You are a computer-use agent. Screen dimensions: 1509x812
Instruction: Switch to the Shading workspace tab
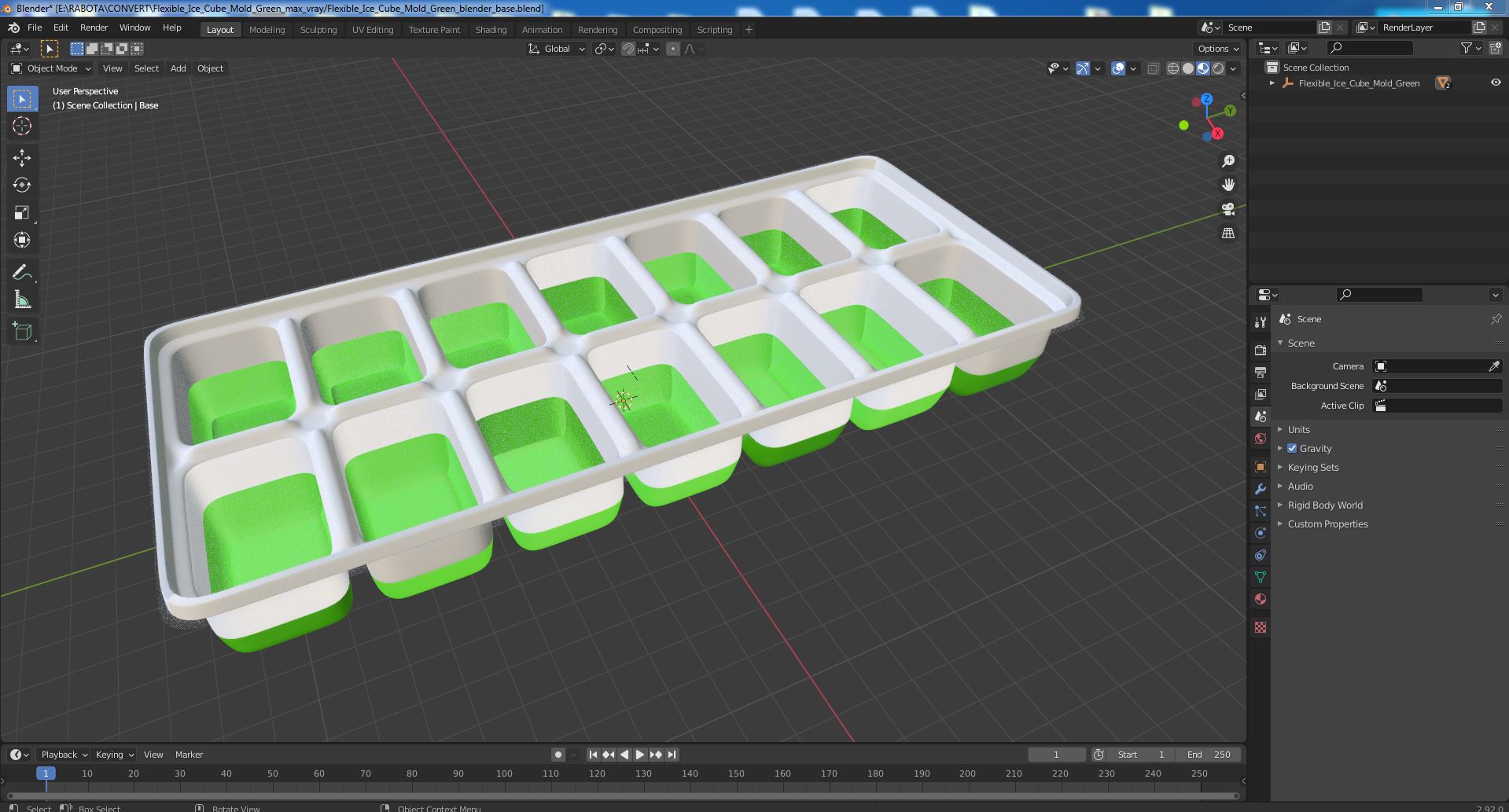point(491,30)
